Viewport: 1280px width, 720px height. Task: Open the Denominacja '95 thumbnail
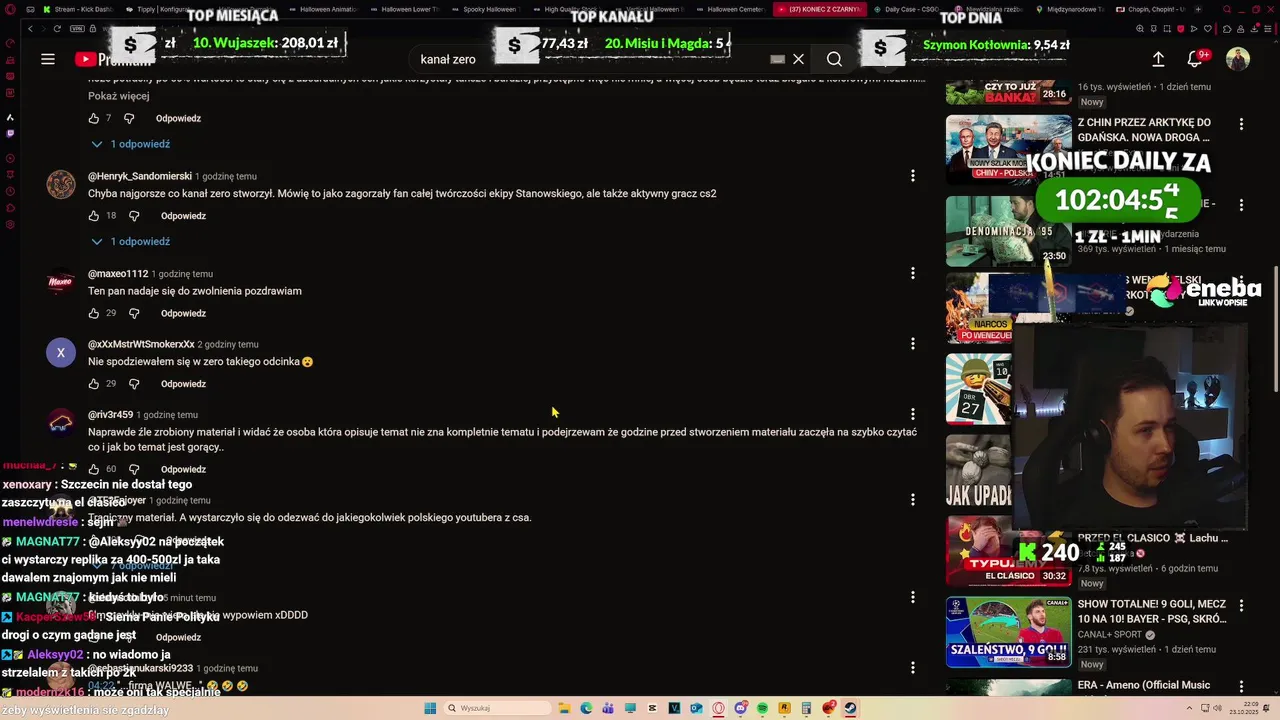pos(1008,231)
